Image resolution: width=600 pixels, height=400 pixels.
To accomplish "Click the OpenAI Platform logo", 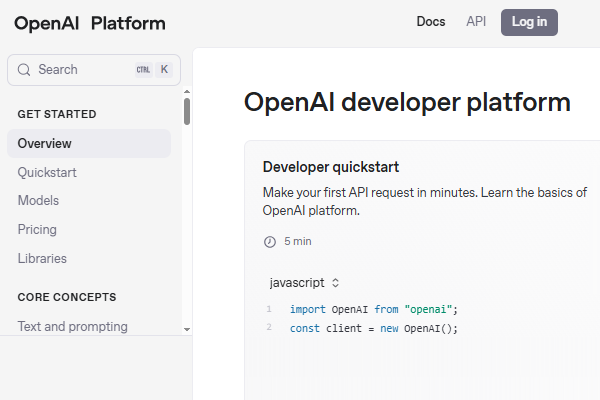I will tap(90, 24).
